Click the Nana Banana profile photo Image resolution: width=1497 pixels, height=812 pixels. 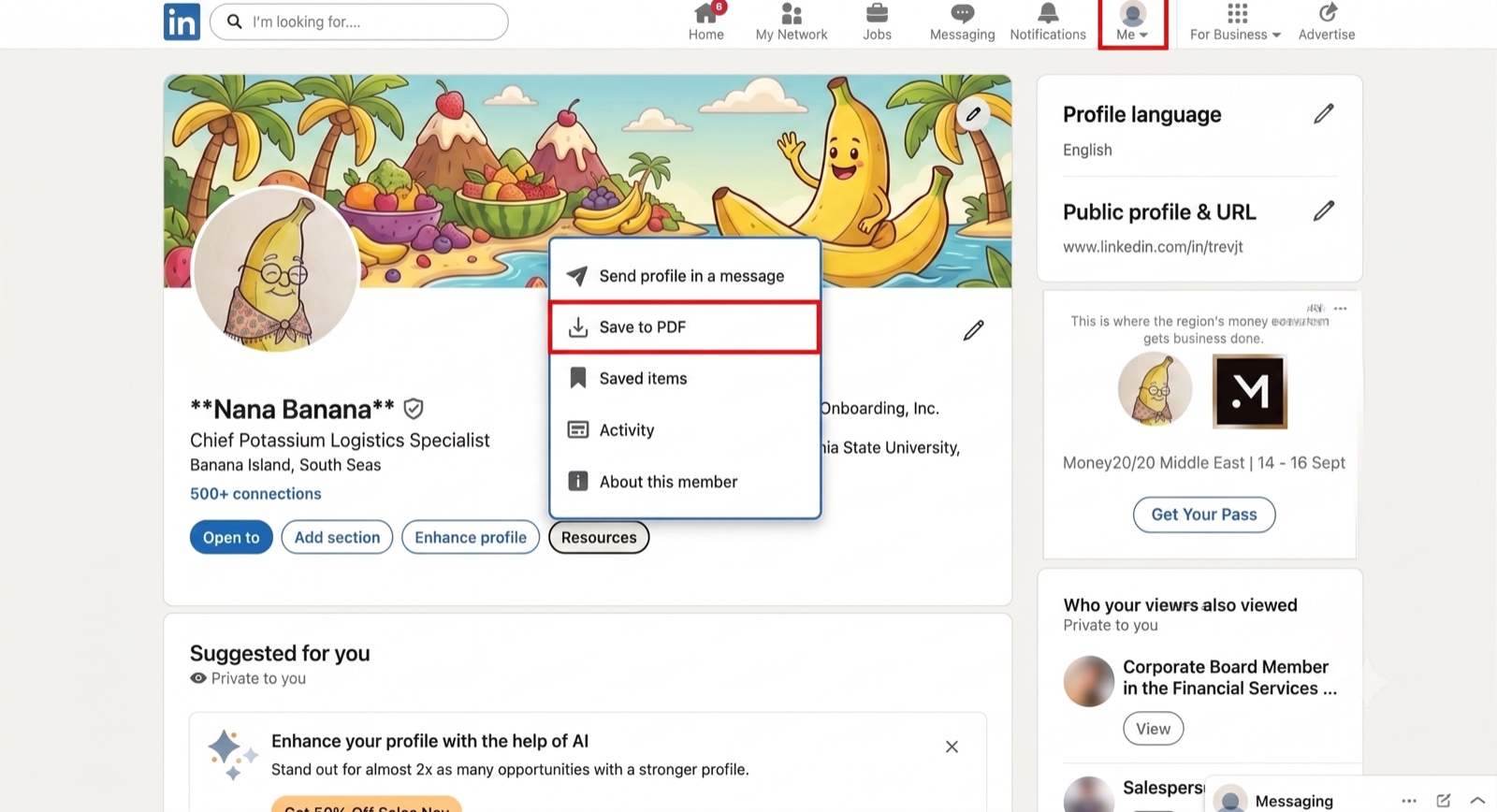pos(276,269)
